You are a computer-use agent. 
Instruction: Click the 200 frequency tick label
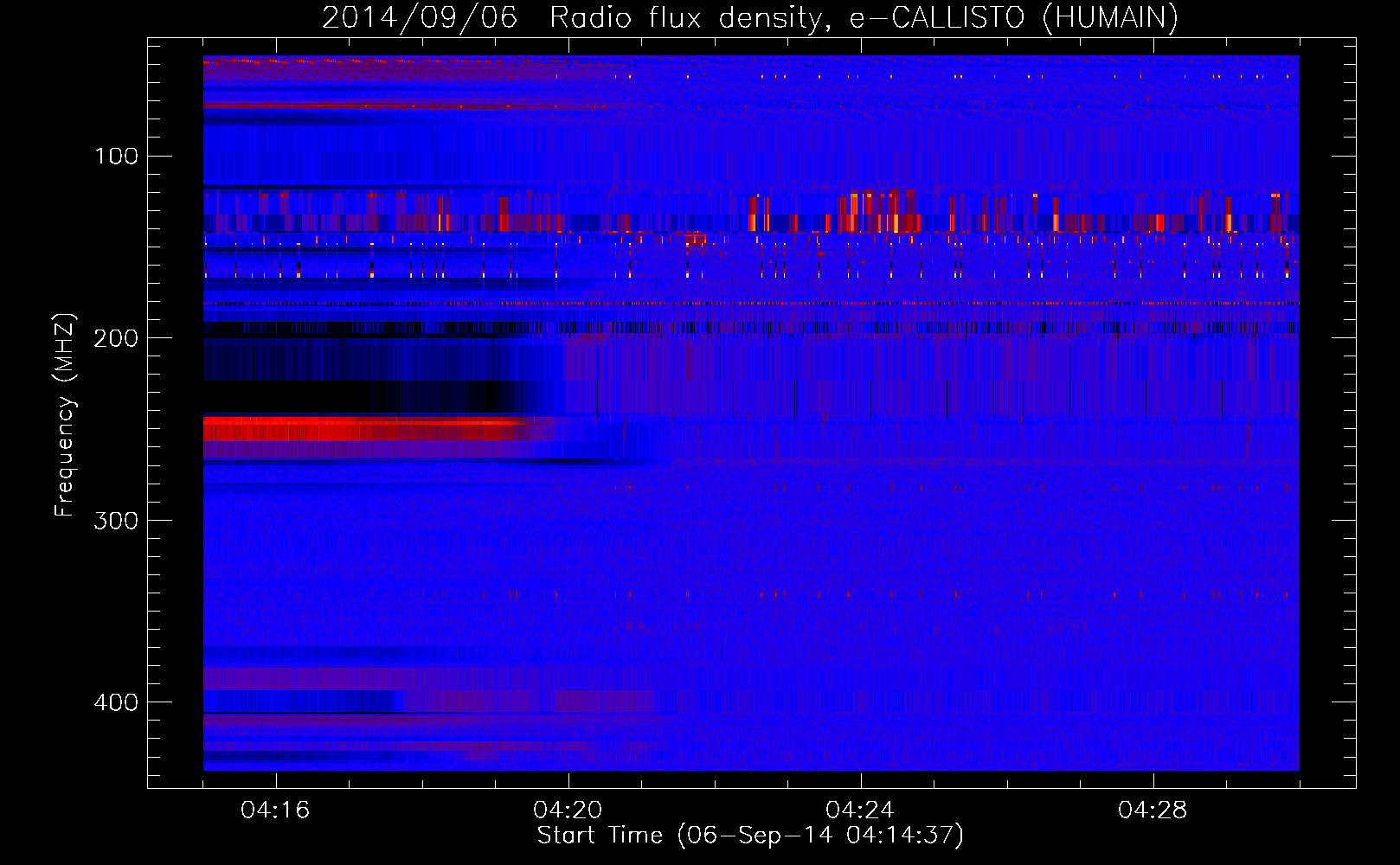click(116, 338)
